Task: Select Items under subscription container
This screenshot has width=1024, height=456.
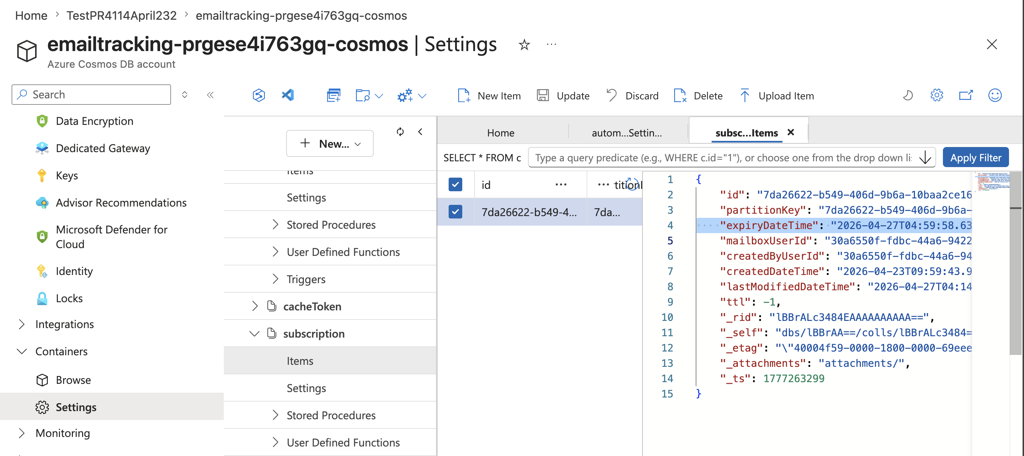Action: pos(329,361)
